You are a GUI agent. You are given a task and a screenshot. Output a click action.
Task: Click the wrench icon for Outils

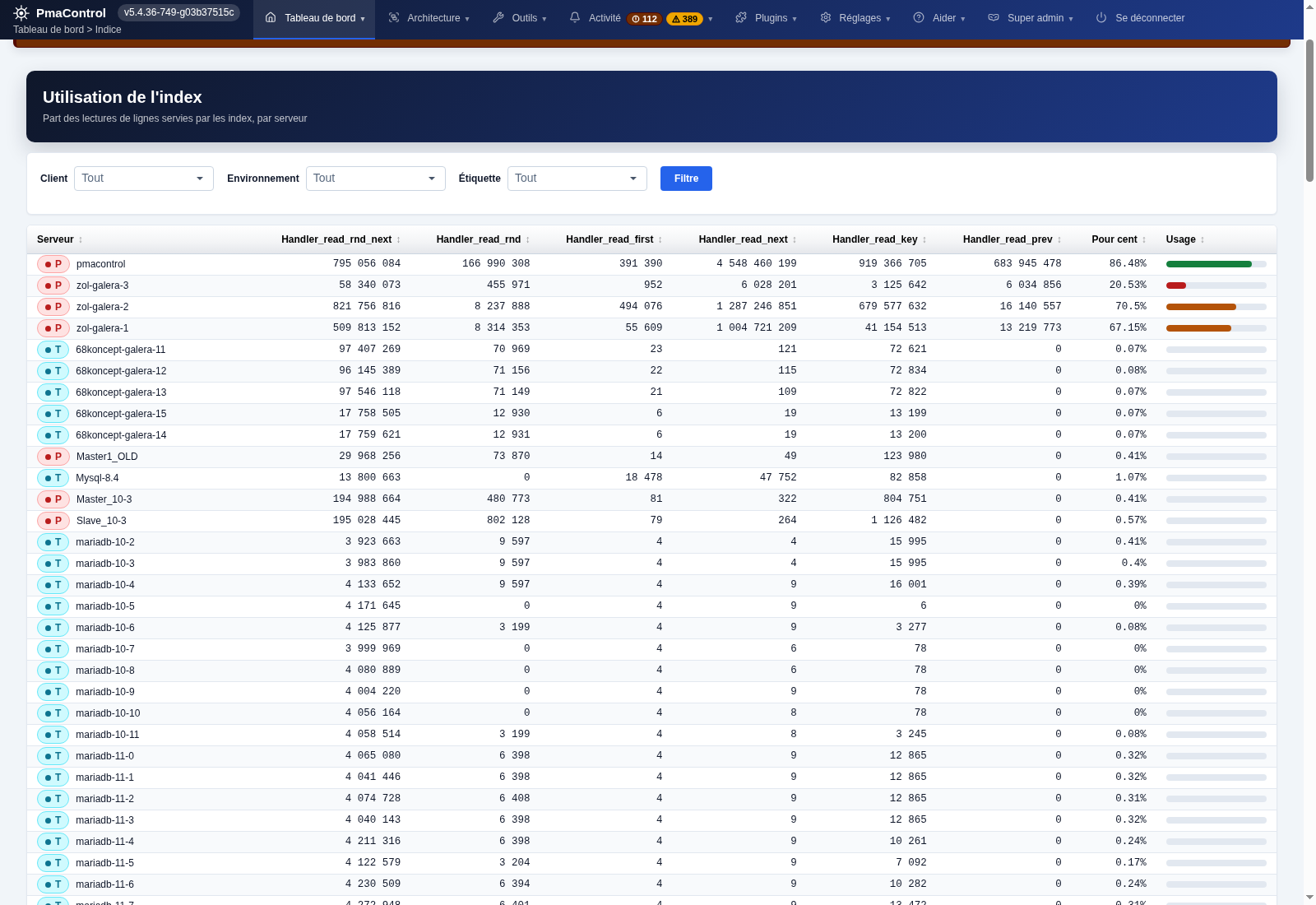pyautogui.click(x=498, y=17)
